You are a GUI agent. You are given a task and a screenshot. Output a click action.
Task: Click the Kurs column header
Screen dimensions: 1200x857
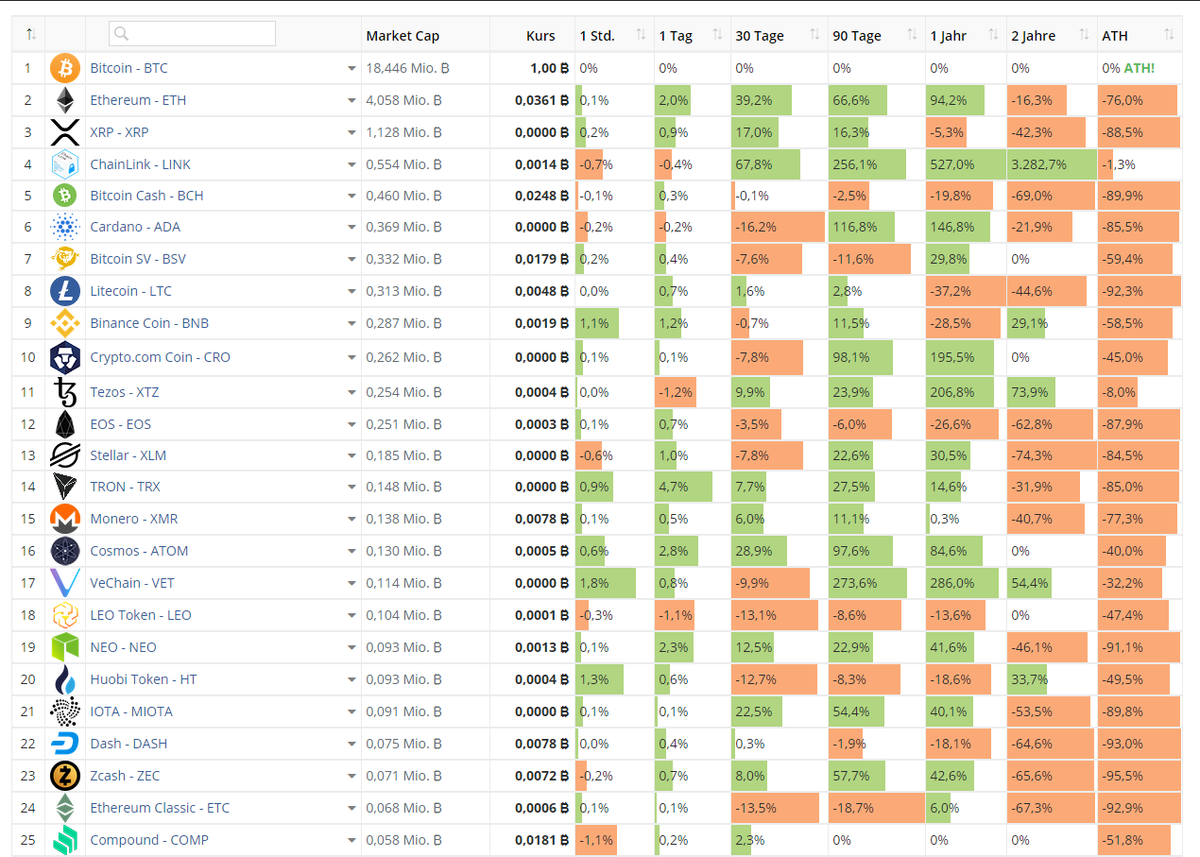coord(541,36)
